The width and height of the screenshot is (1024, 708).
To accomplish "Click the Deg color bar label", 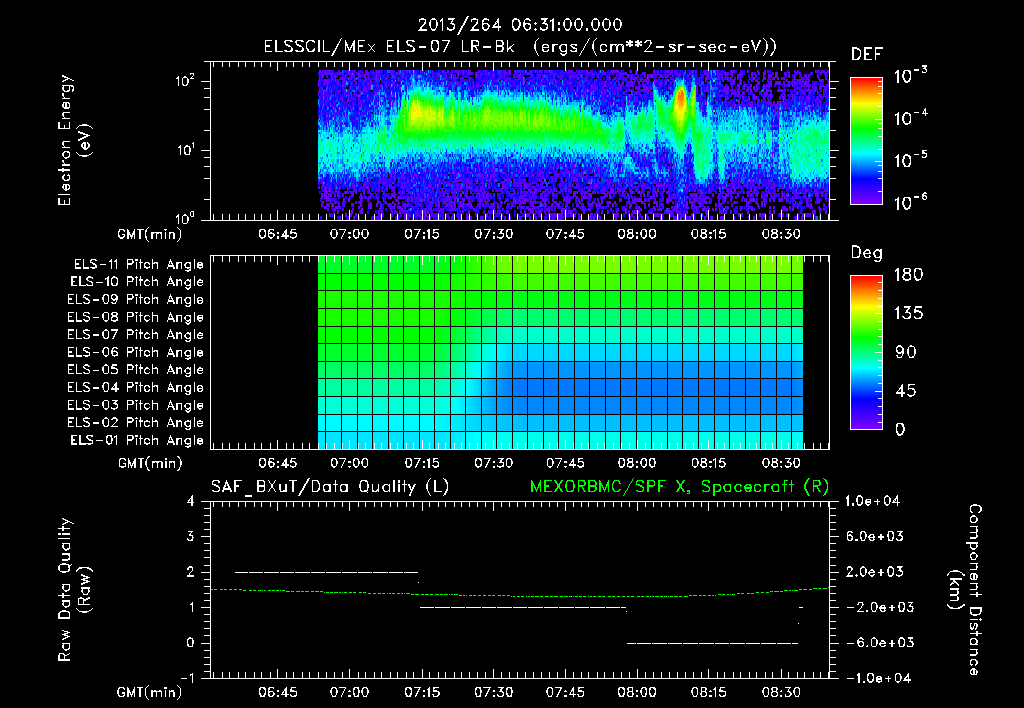I will [x=867, y=253].
